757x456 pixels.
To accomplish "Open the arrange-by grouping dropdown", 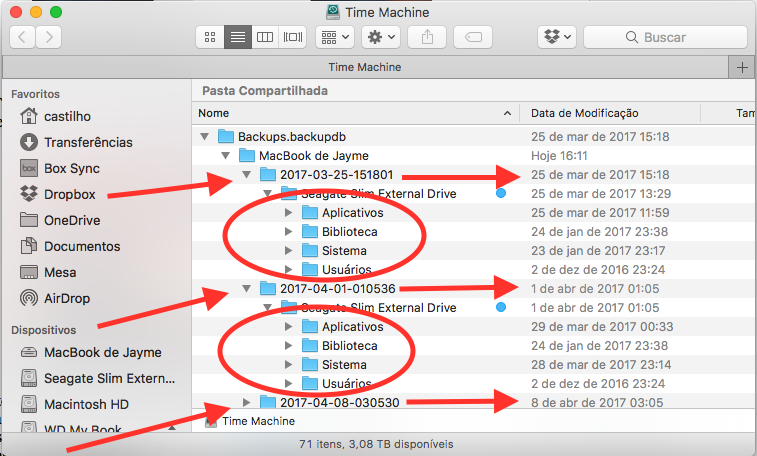I will pos(334,37).
